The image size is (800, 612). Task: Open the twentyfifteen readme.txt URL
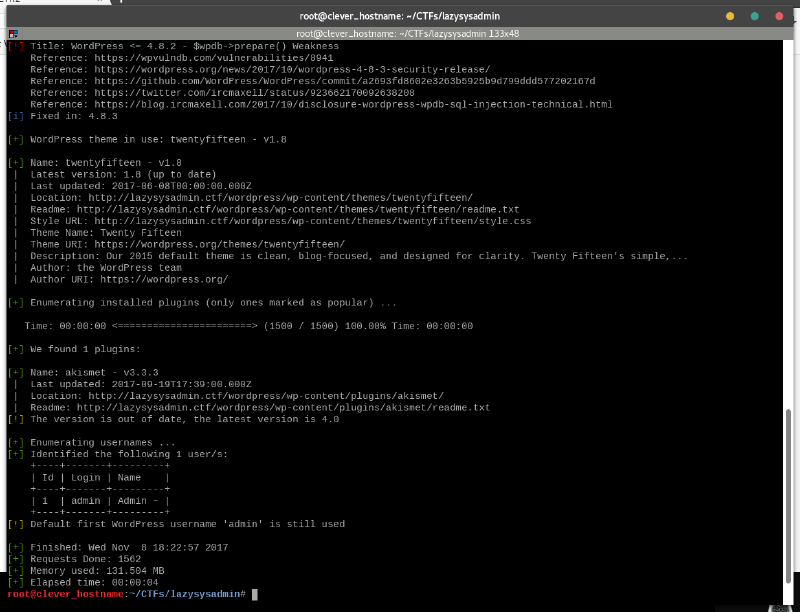[299, 209]
